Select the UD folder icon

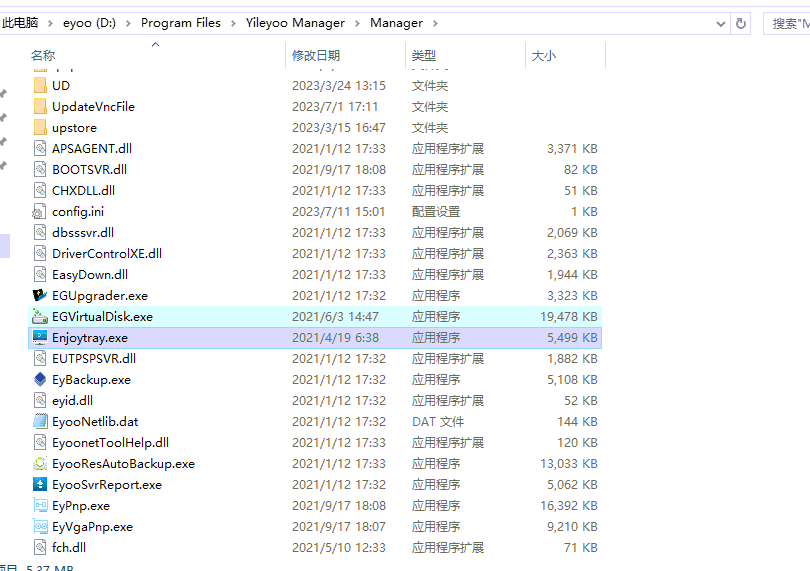[40, 85]
